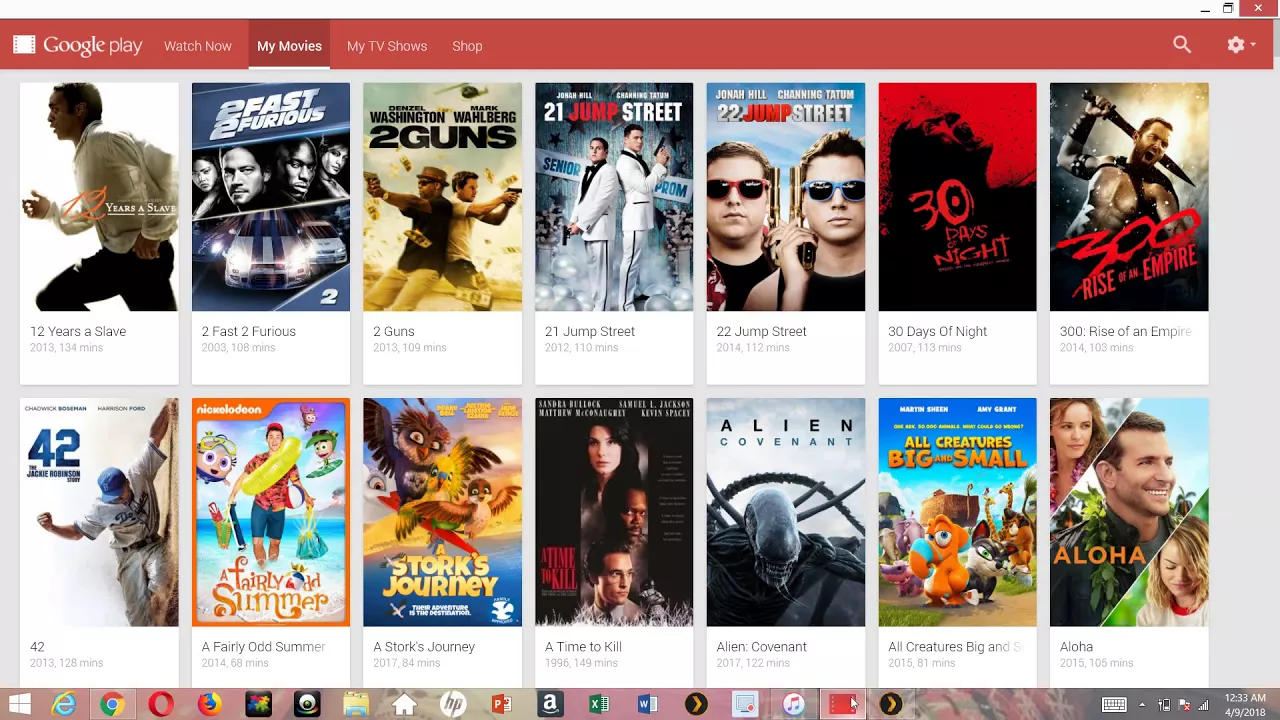This screenshot has height=720, width=1280.
Task: Open A Fairly Odd Summer poster
Action: point(271,512)
